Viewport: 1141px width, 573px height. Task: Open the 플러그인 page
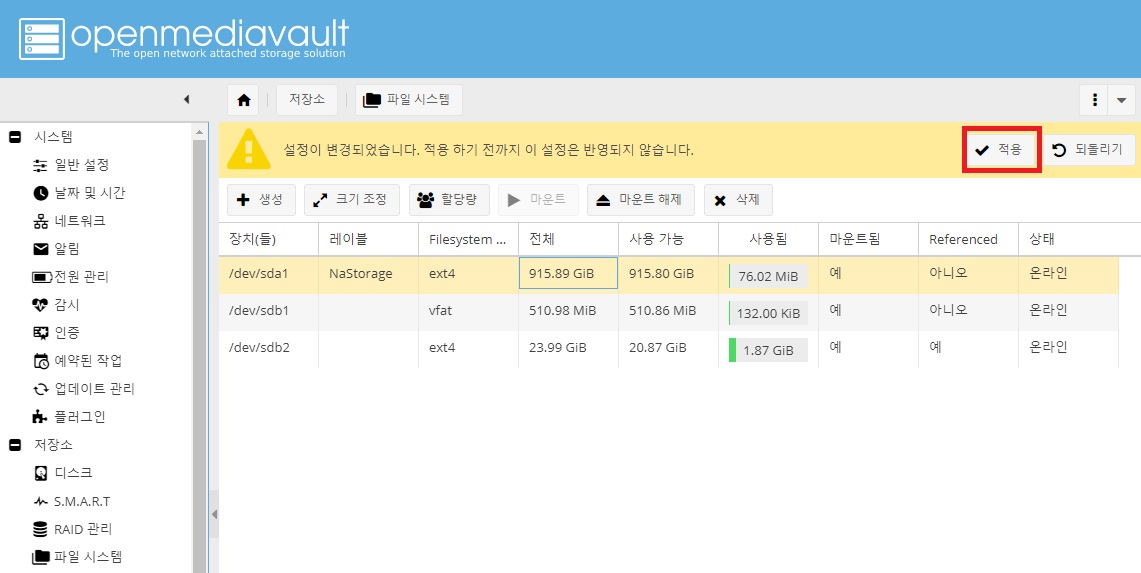point(79,417)
